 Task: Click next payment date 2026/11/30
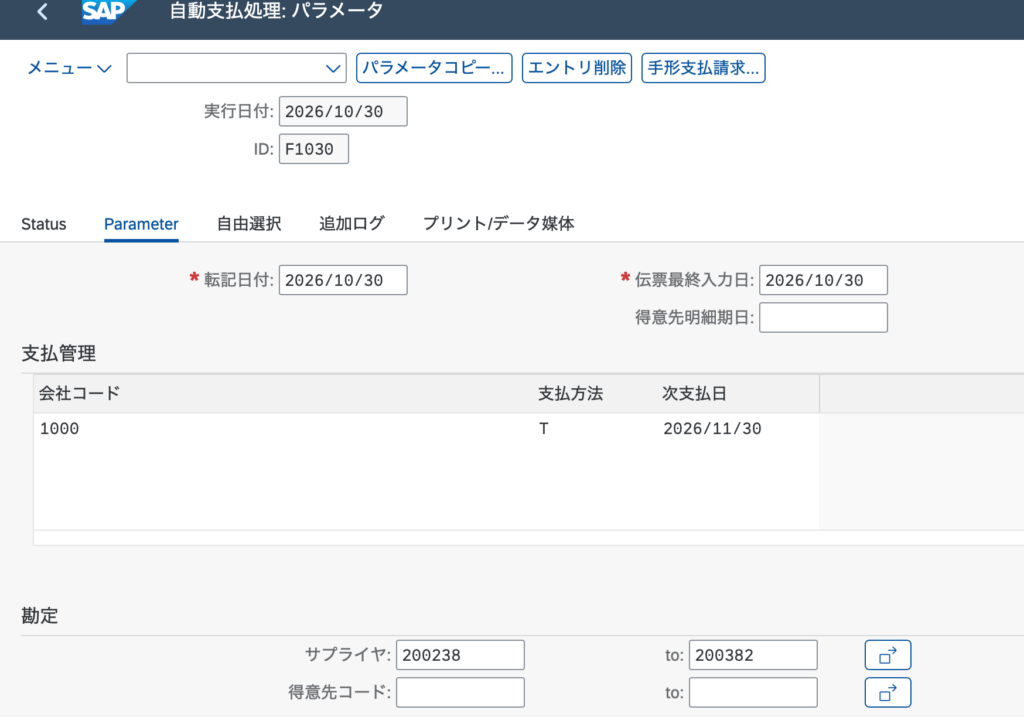click(712, 429)
